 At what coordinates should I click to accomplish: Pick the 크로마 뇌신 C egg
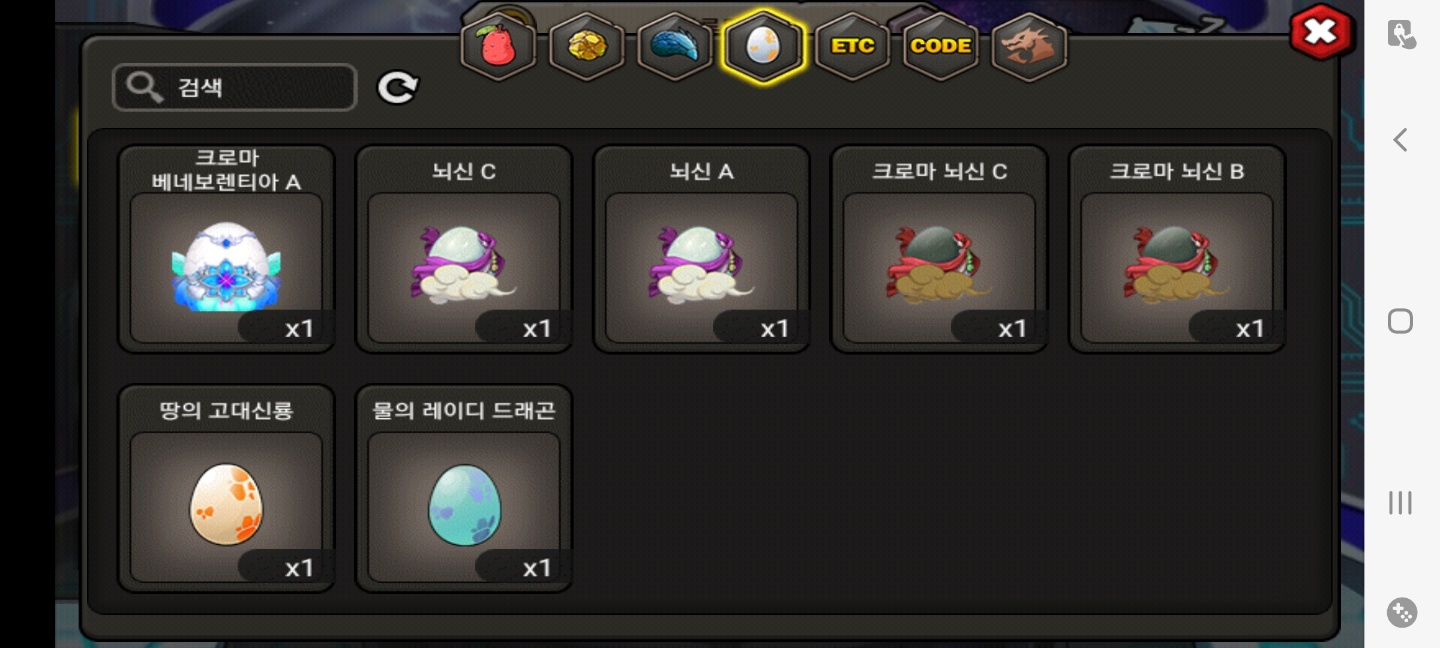tap(939, 249)
